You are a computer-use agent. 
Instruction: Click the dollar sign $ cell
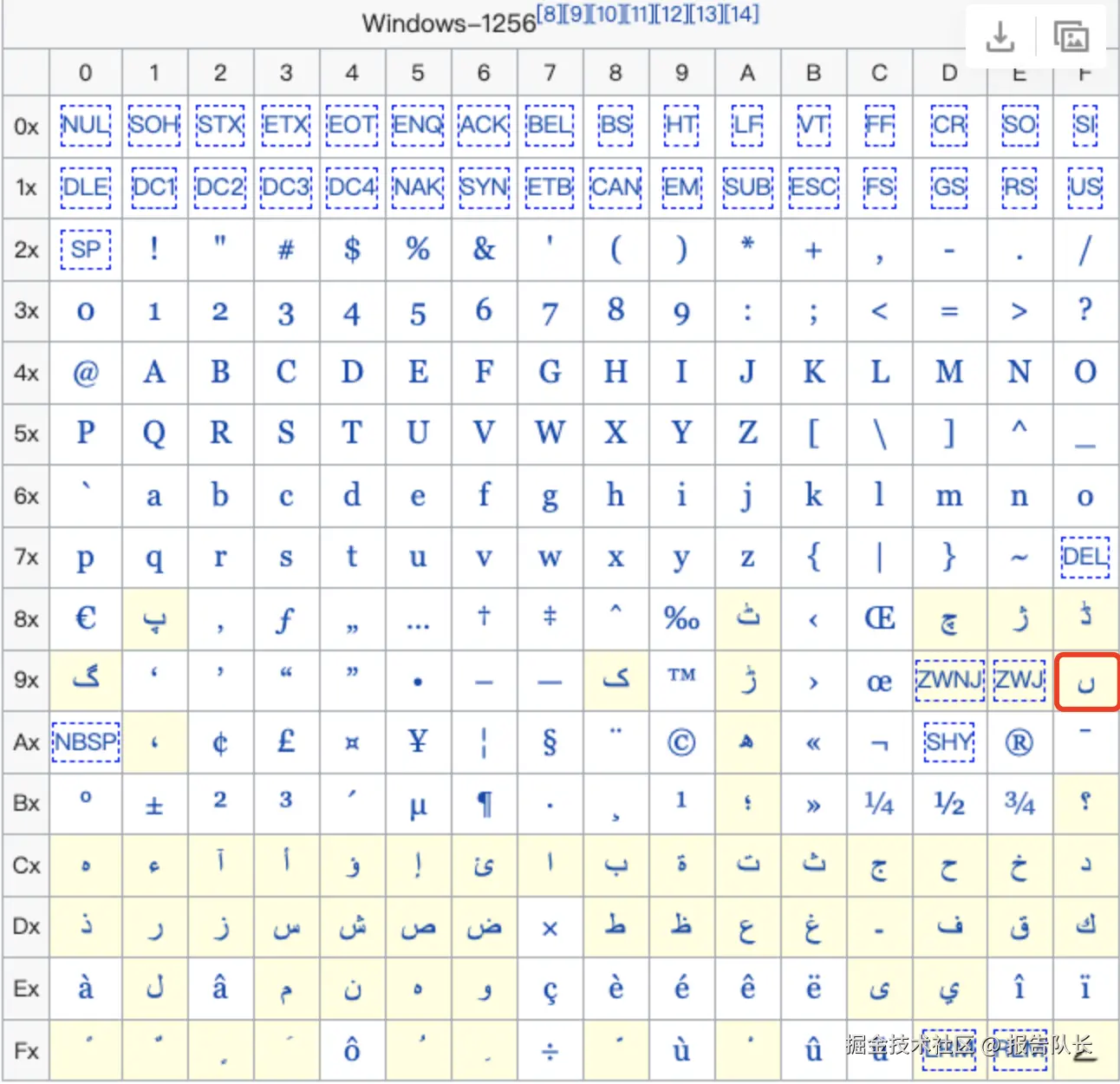[352, 250]
